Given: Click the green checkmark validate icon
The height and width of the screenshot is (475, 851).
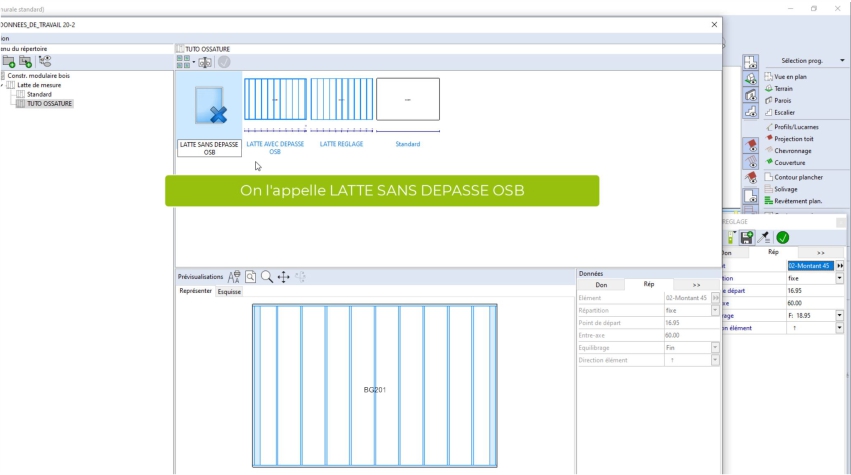Looking at the screenshot, I should (x=781, y=237).
